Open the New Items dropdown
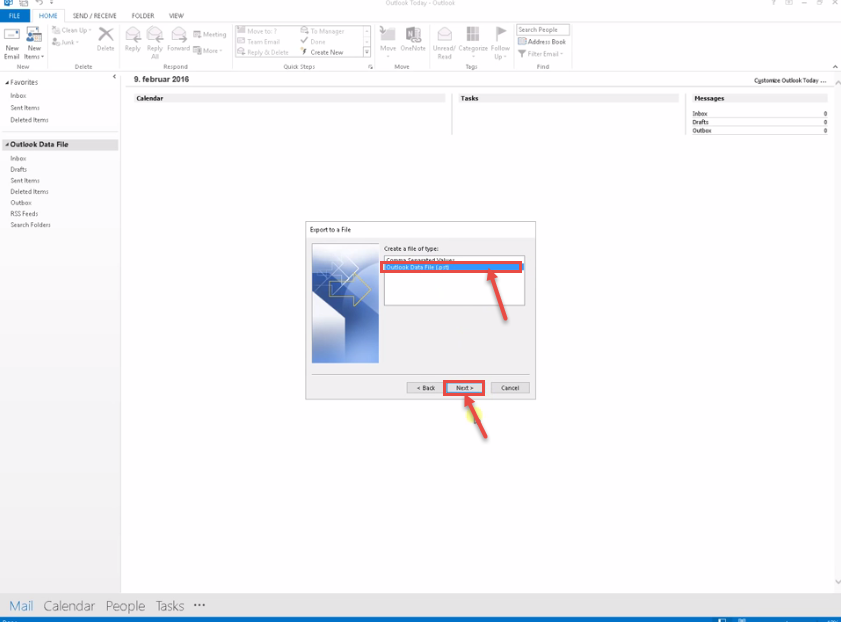The height and width of the screenshot is (622, 841). [x=34, y=43]
